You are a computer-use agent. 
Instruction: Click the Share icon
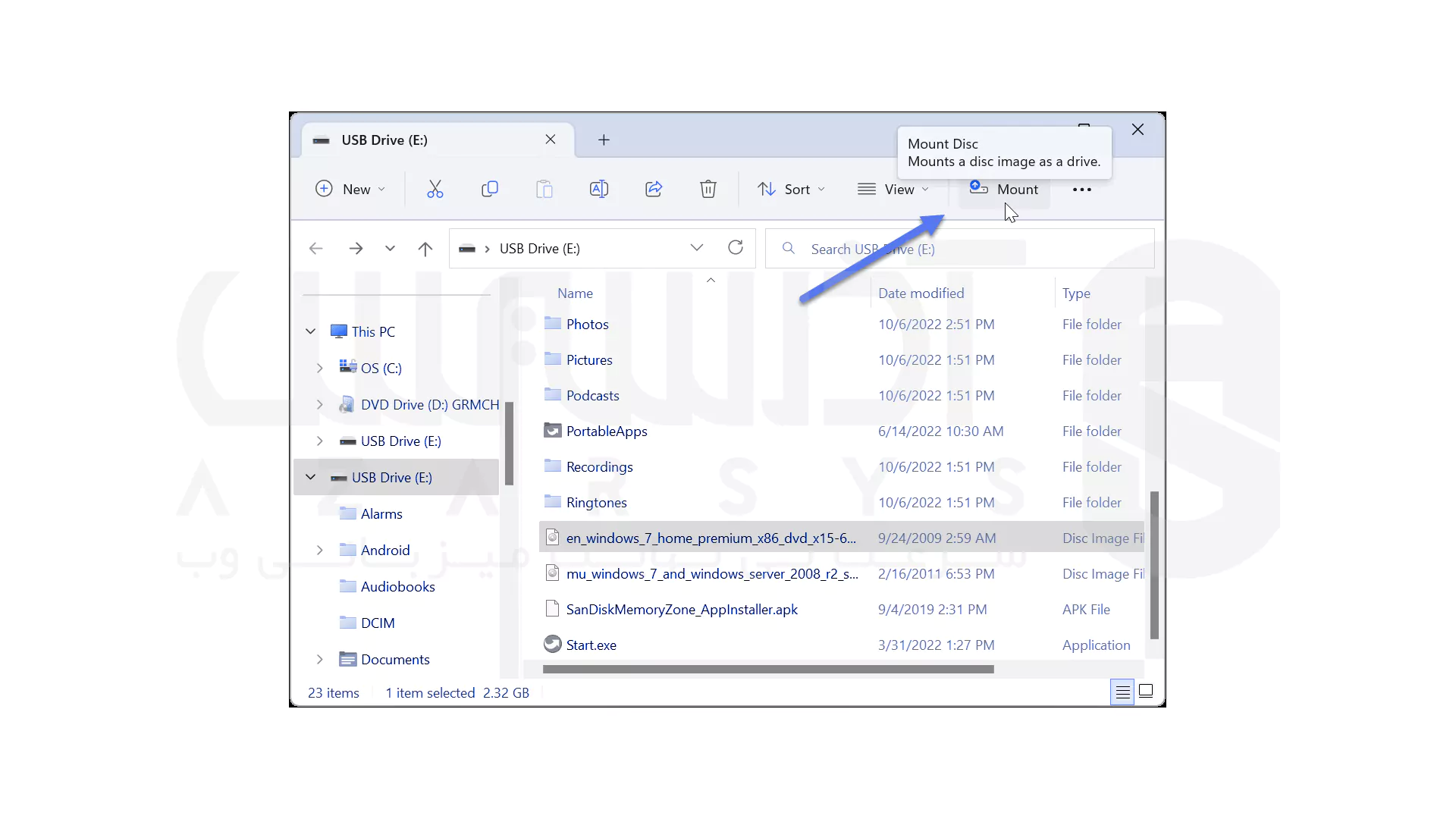[654, 190]
